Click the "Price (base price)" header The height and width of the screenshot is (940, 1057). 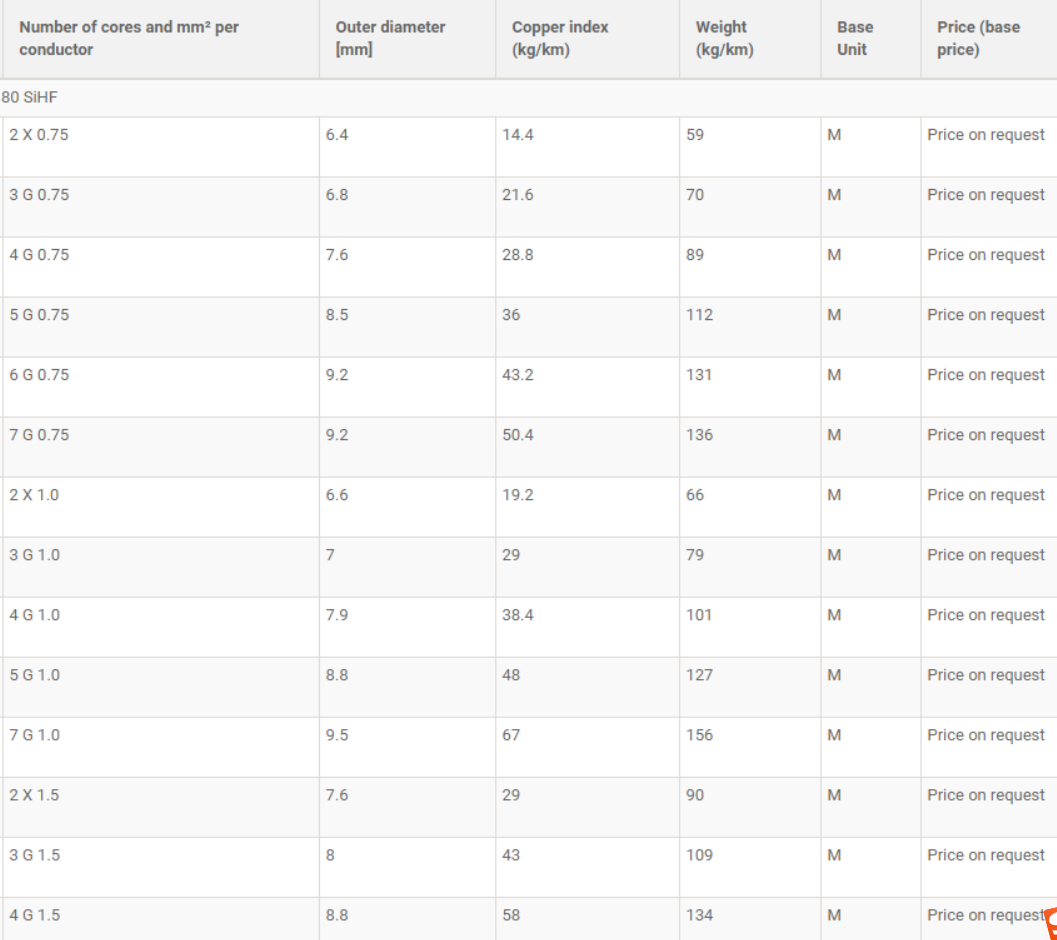[x=978, y=38]
